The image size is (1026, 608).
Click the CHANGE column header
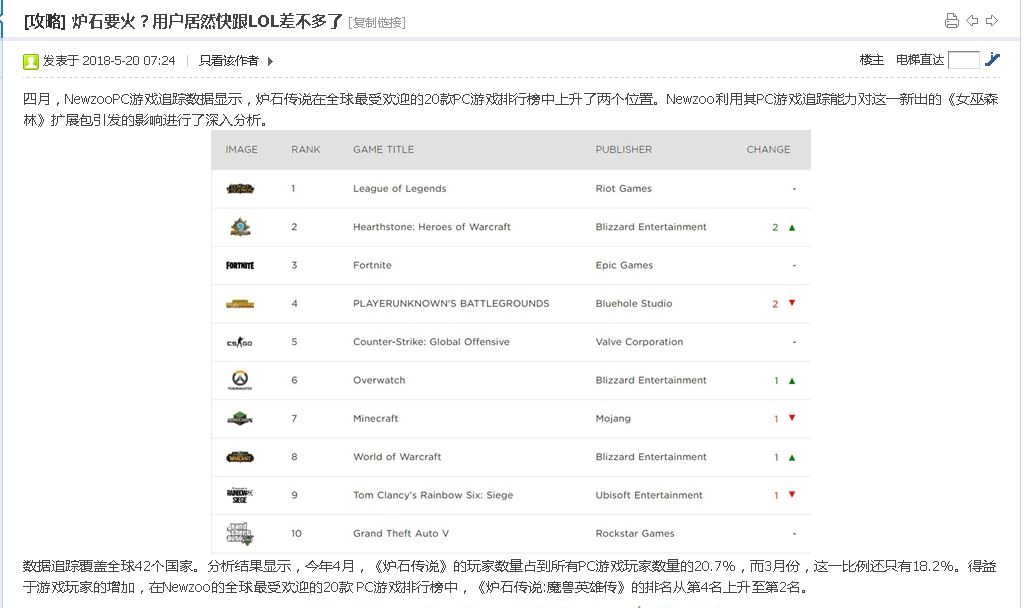pos(768,149)
